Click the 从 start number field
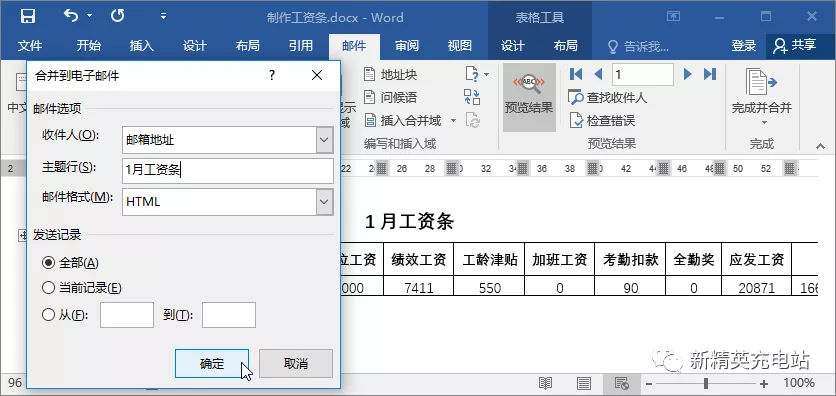Viewport: 836px width, 396px height. coord(127,315)
